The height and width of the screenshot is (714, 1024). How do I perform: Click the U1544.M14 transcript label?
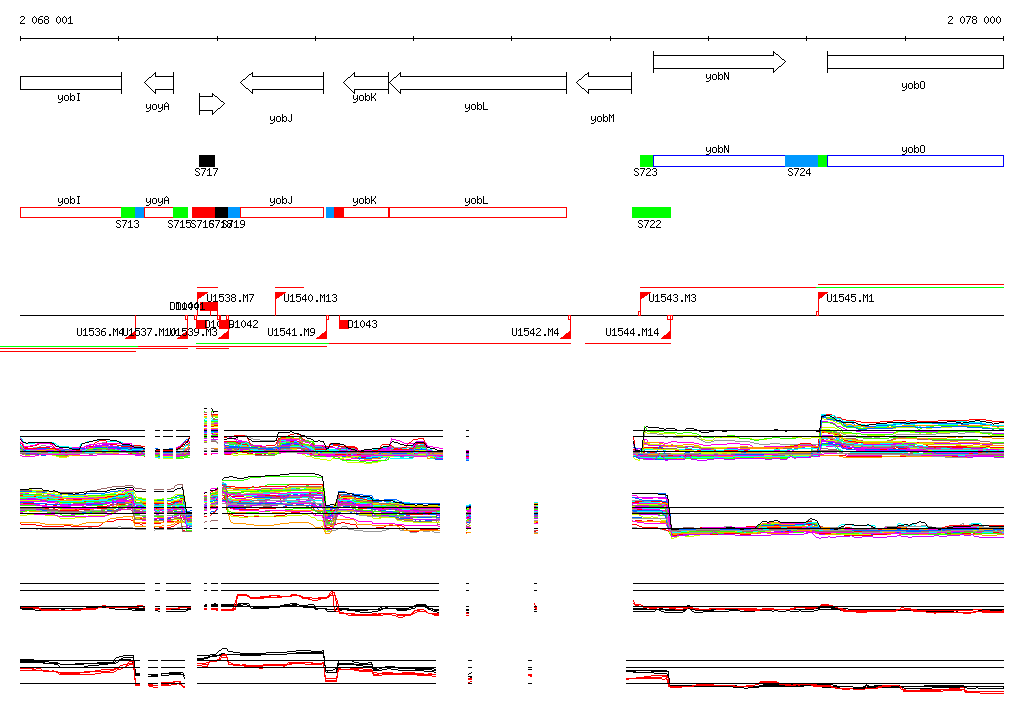[632, 333]
